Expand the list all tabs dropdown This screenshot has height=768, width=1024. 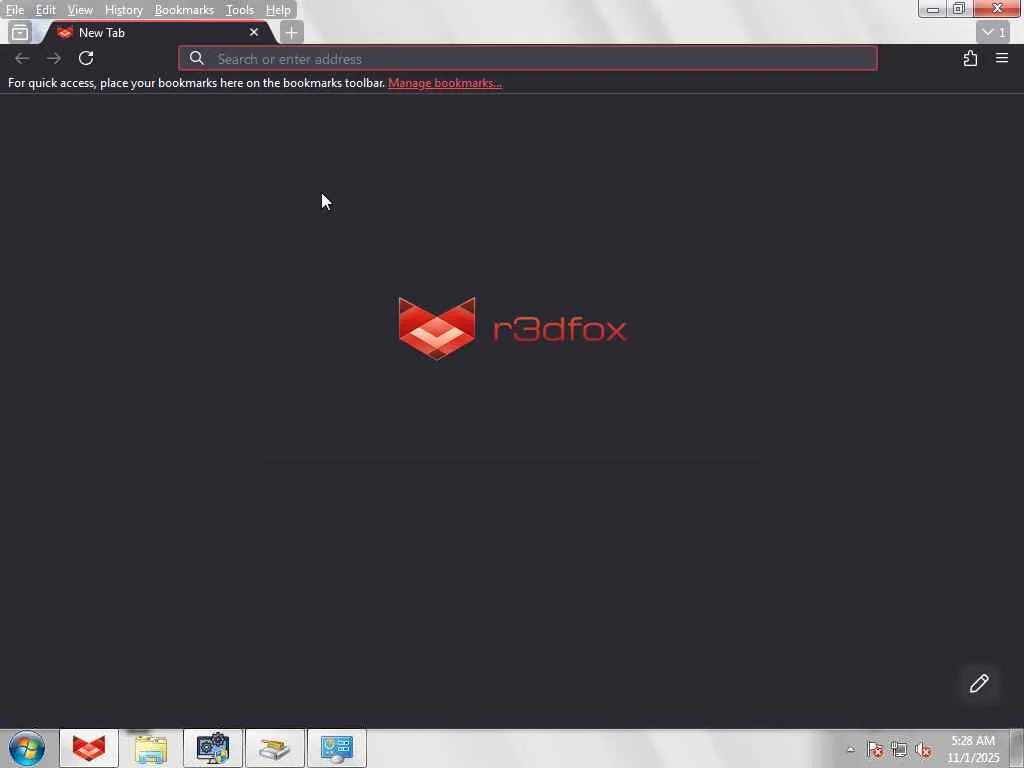tap(993, 32)
